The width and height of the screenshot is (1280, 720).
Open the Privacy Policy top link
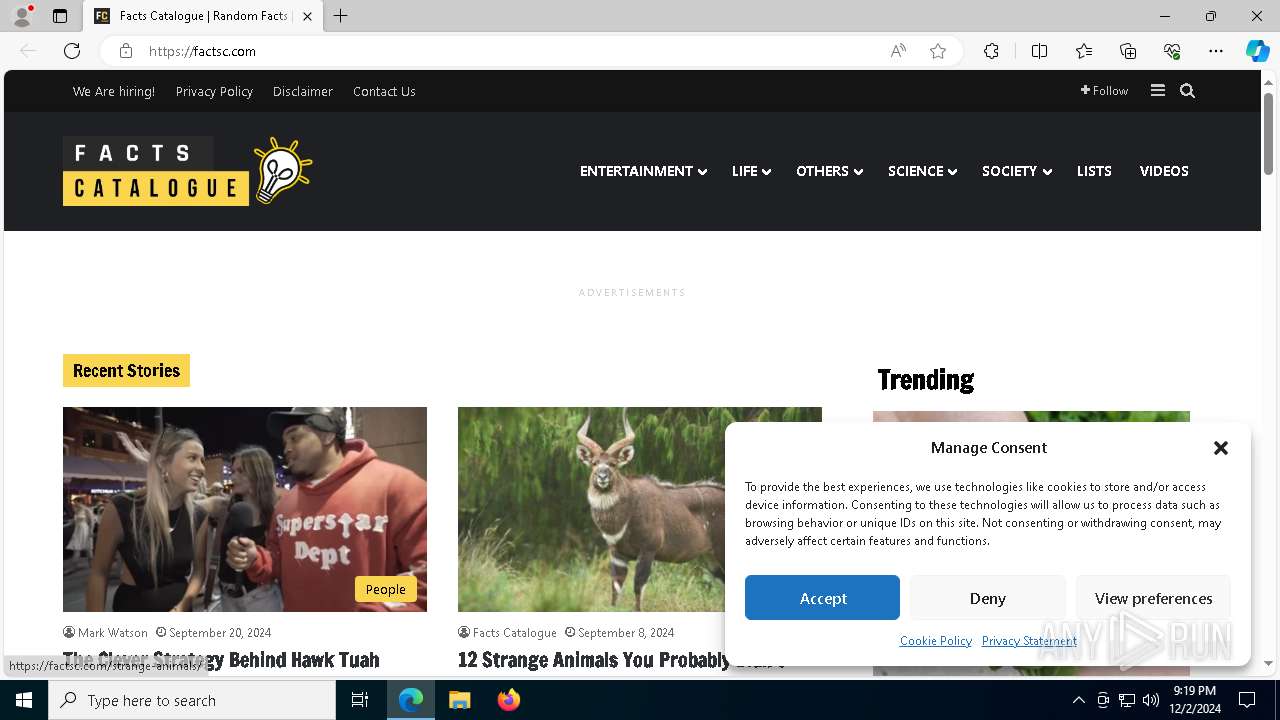[x=214, y=91]
